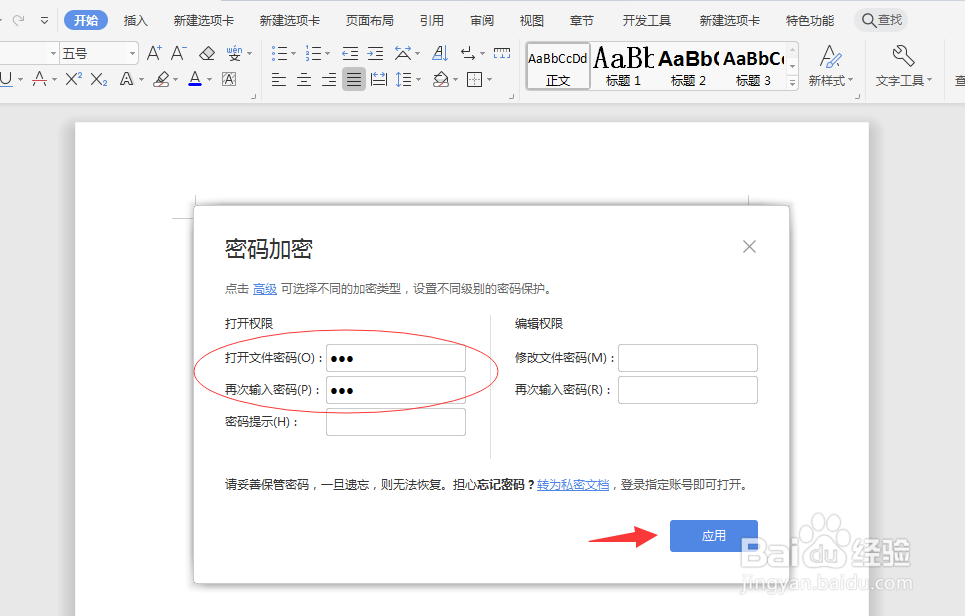Click the paragraph shading bucket icon

coord(441,79)
